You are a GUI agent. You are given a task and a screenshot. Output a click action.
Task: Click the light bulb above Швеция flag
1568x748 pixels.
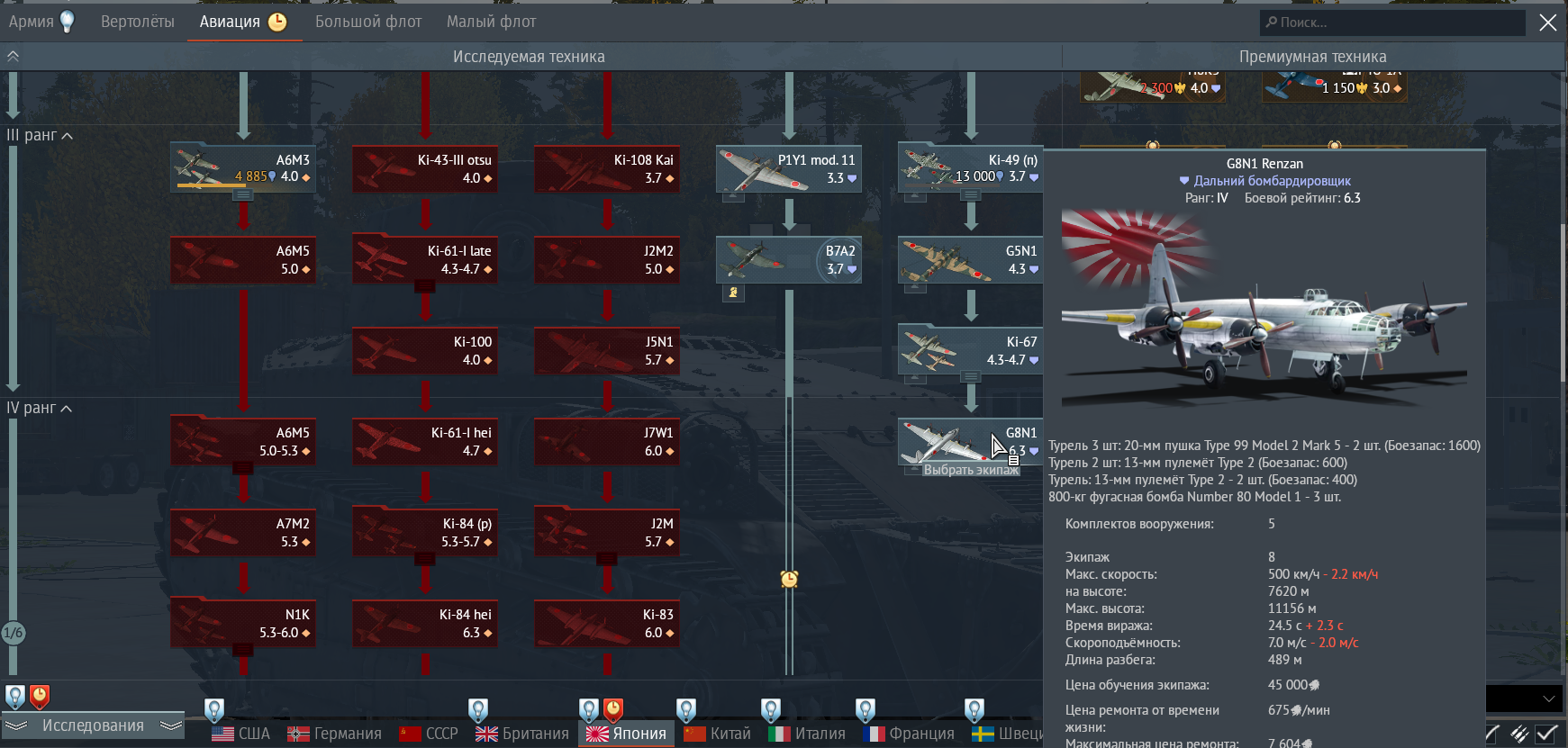(x=974, y=710)
